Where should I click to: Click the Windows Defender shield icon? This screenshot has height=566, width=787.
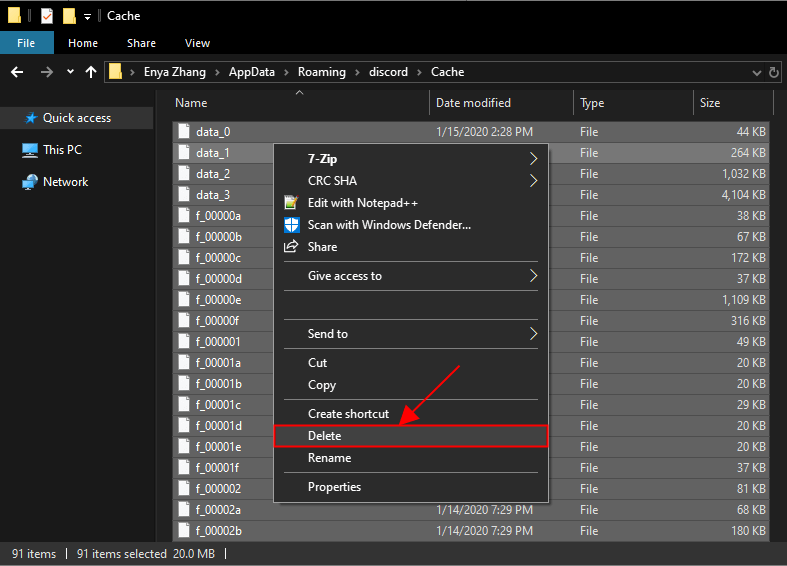pyautogui.click(x=292, y=225)
